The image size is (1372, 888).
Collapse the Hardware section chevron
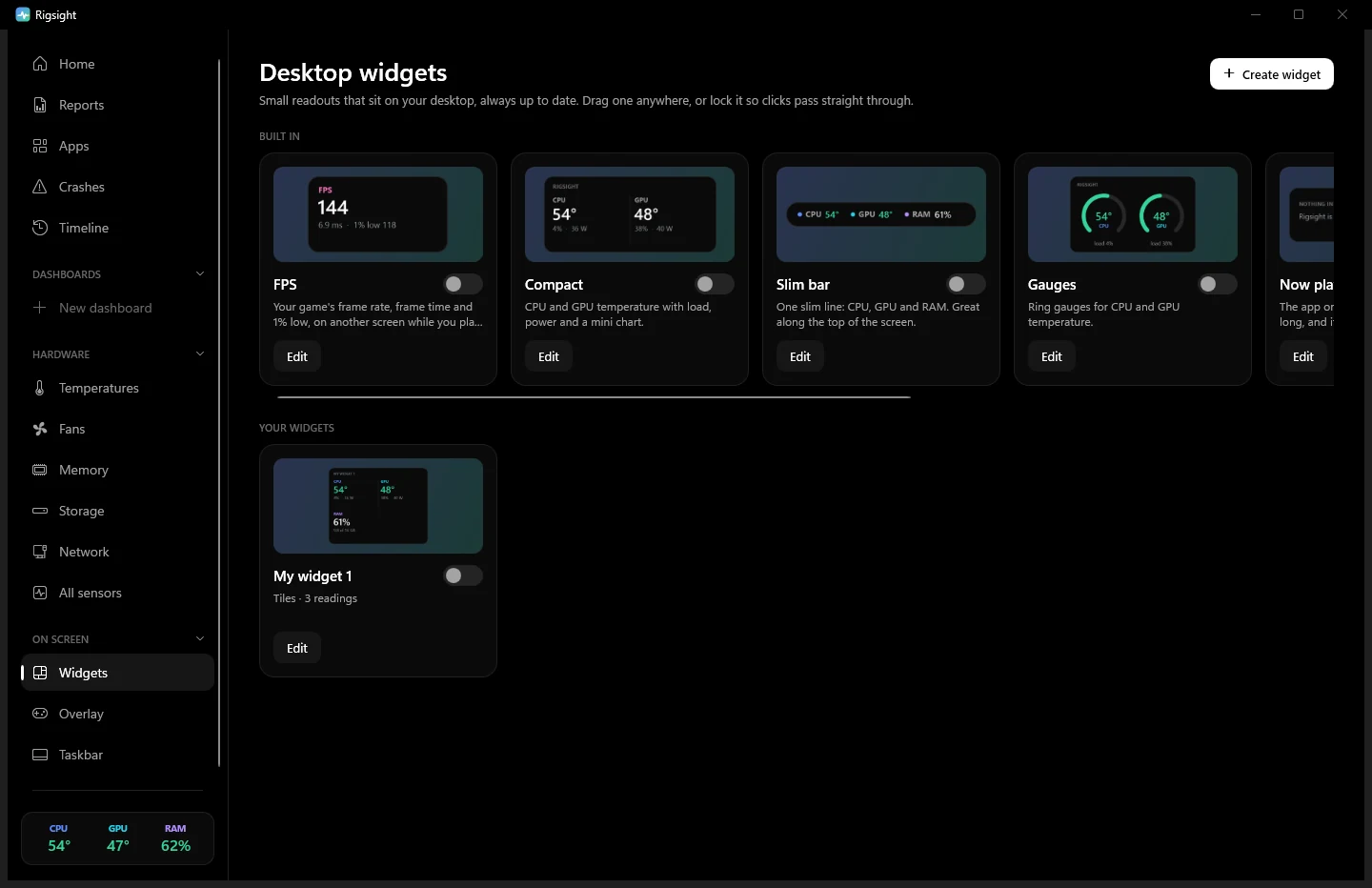click(x=200, y=353)
